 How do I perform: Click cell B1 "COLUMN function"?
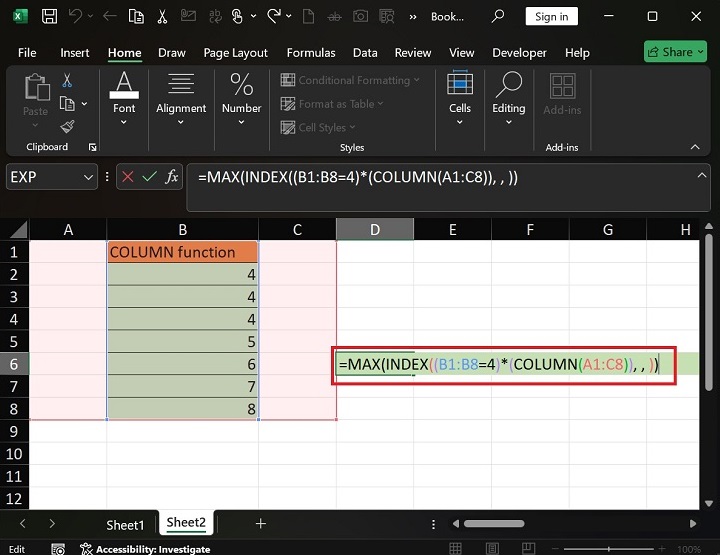click(x=183, y=252)
